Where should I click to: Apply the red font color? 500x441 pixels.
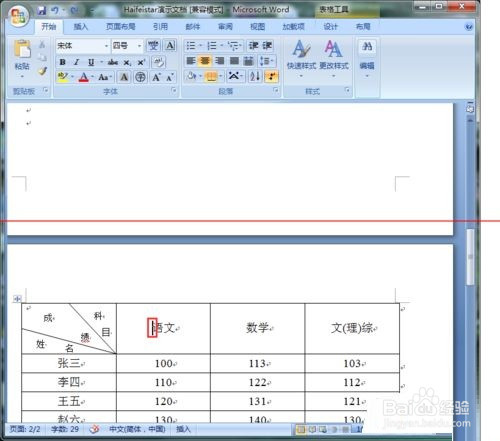[x=84, y=77]
